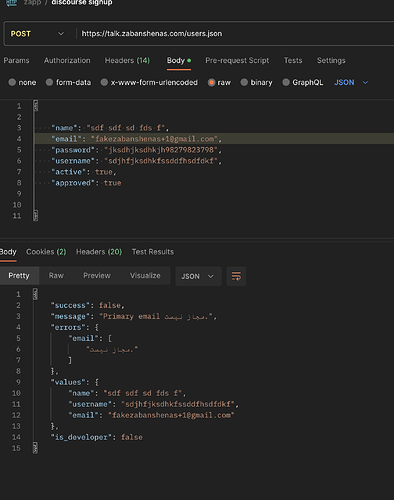Image resolution: width=394 pixels, height=500 pixels.
Task: Open the POST method dropdown
Action: 37,34
